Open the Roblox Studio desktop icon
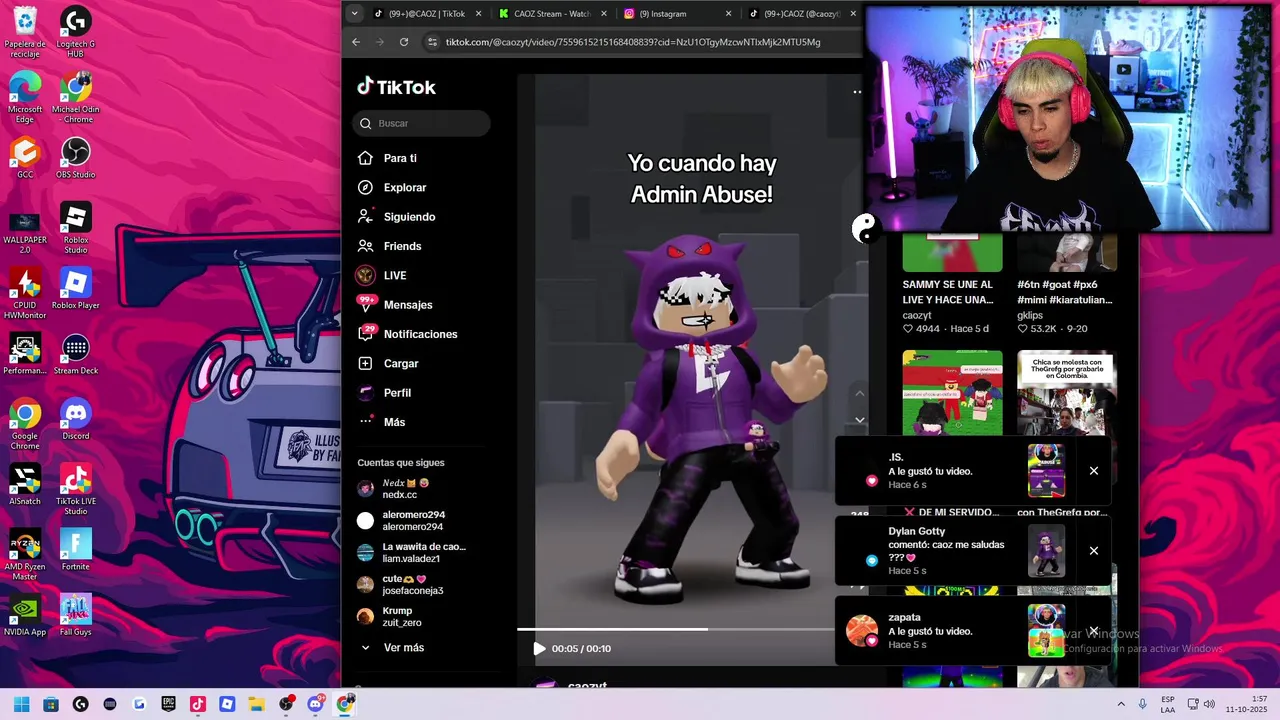The height and width of the screenshot is (720, 1280). [76, 228]
